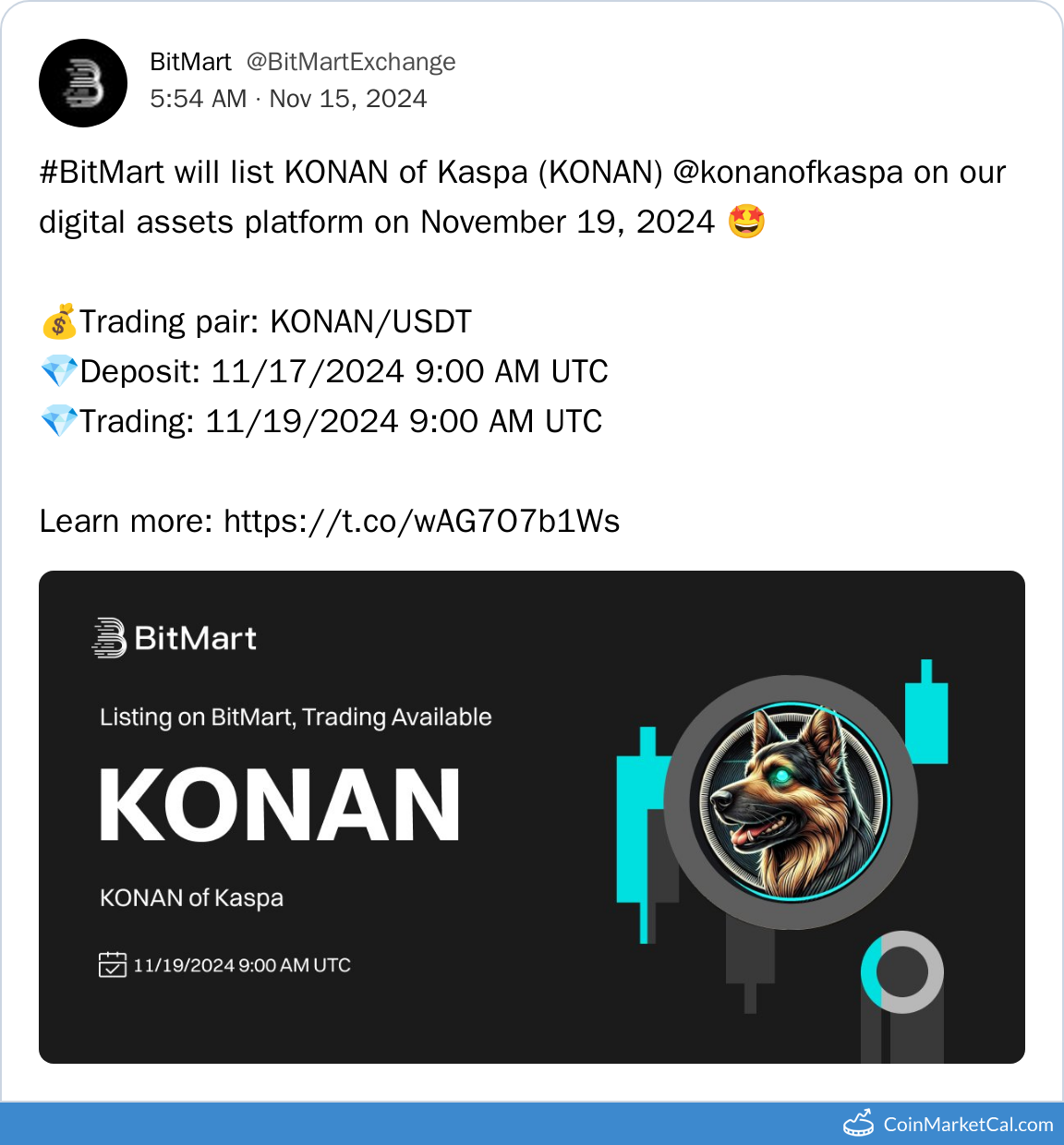The width and height of the screenshot is (1064, 1145).
Task: Click the tweet timestamp Nov 15, 2024
Action: (288, 99)
